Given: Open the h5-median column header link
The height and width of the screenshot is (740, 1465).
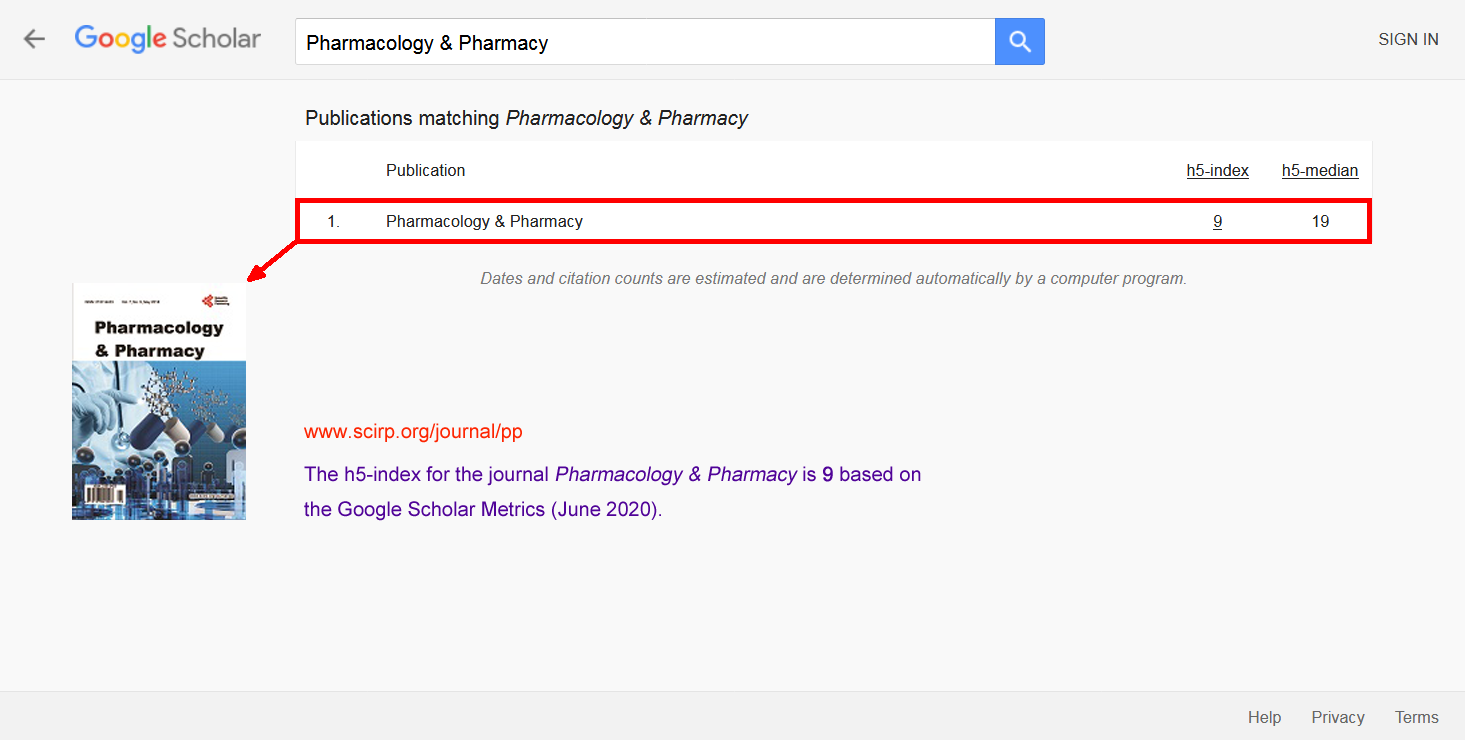Looking at the screenshot, I should click(1320, 170).
